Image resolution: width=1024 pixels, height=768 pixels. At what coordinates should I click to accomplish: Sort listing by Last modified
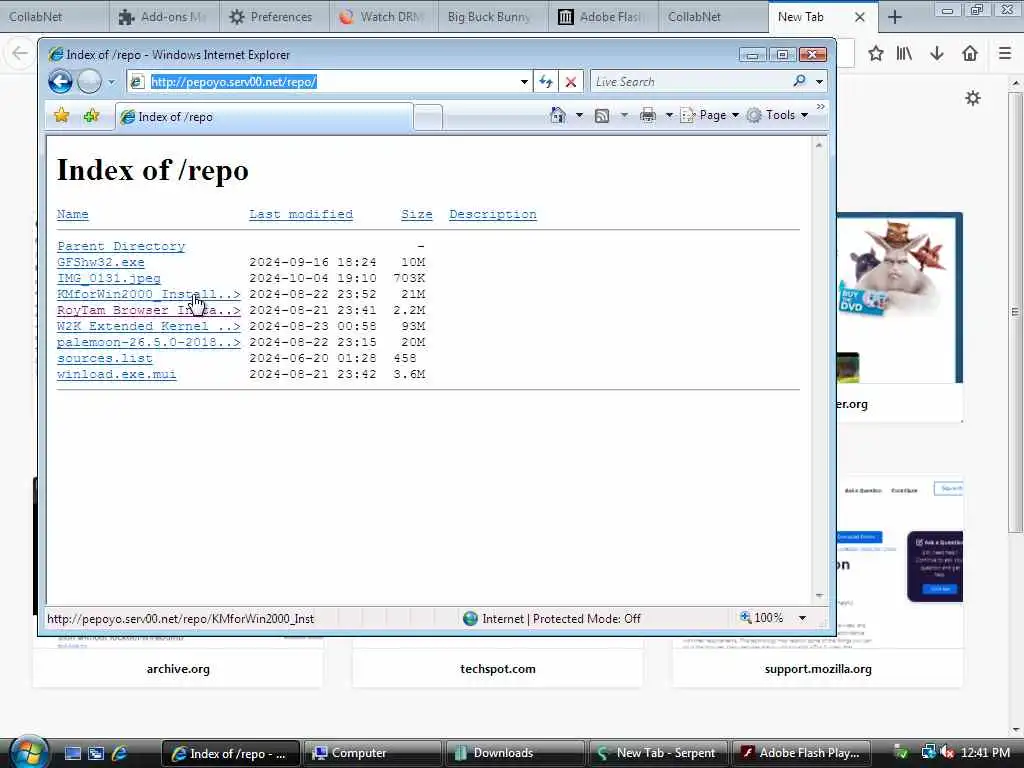pyautogui.click(x=301, y=214)
